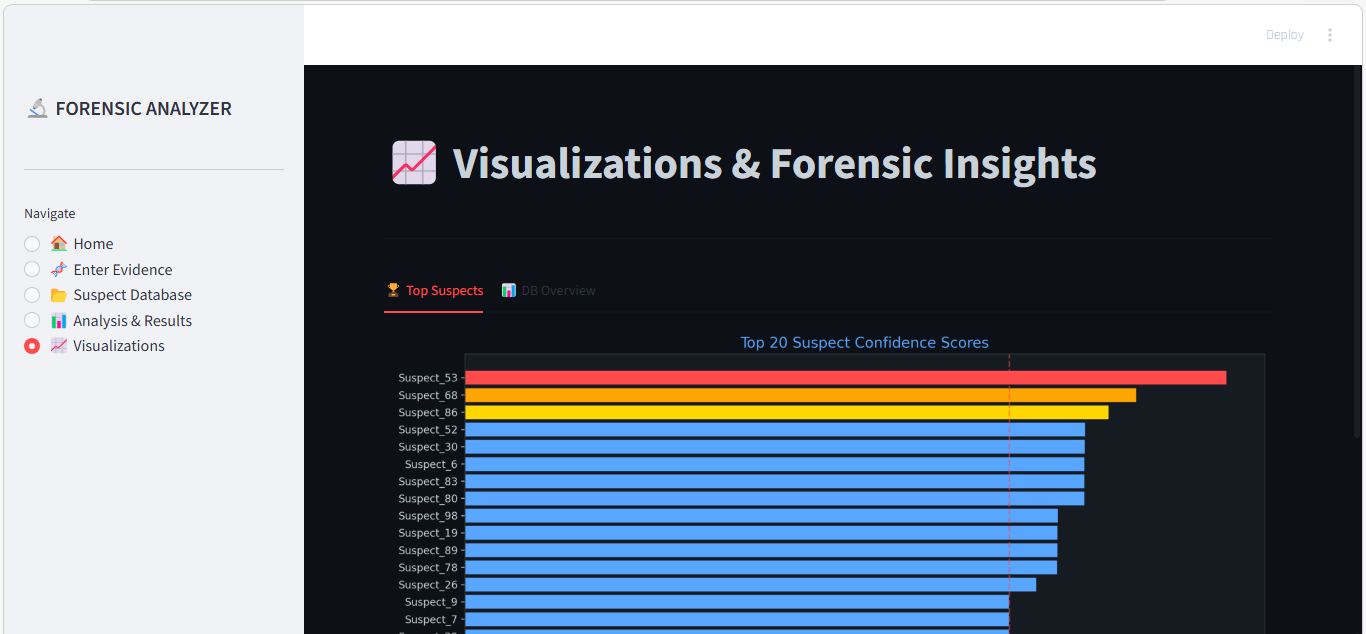Image resolution: width=1366 pixels, height=634 pixels.
Task: Click the chart emoji in the page heading
Action: (x=414, y=163)
